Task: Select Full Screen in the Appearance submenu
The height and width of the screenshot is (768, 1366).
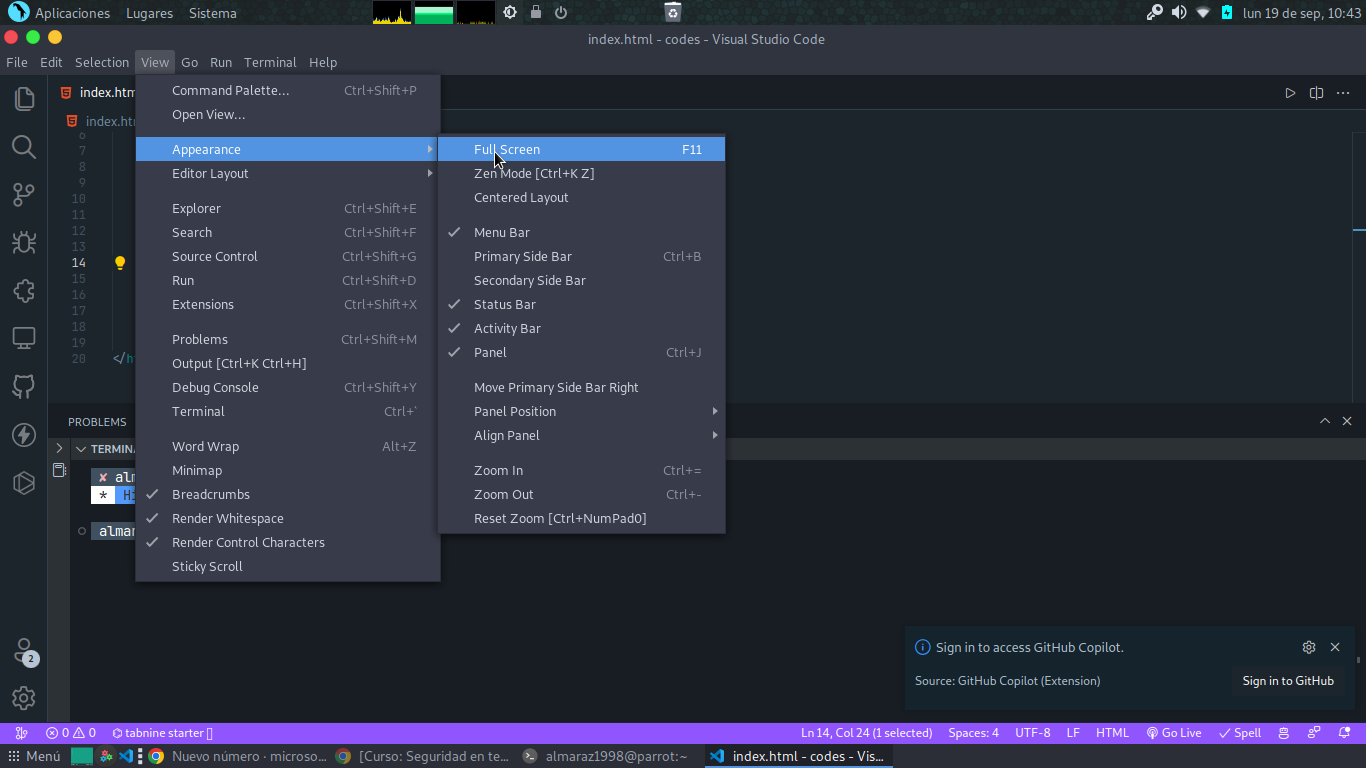Action: [x=507, y=148]
